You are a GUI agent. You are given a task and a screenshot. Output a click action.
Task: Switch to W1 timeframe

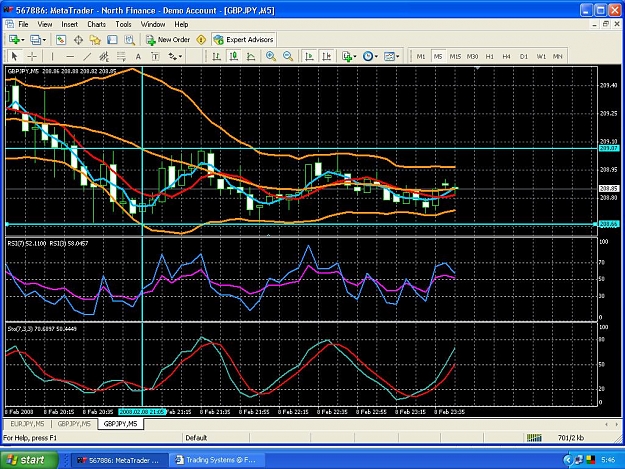[x=541, y=57]
